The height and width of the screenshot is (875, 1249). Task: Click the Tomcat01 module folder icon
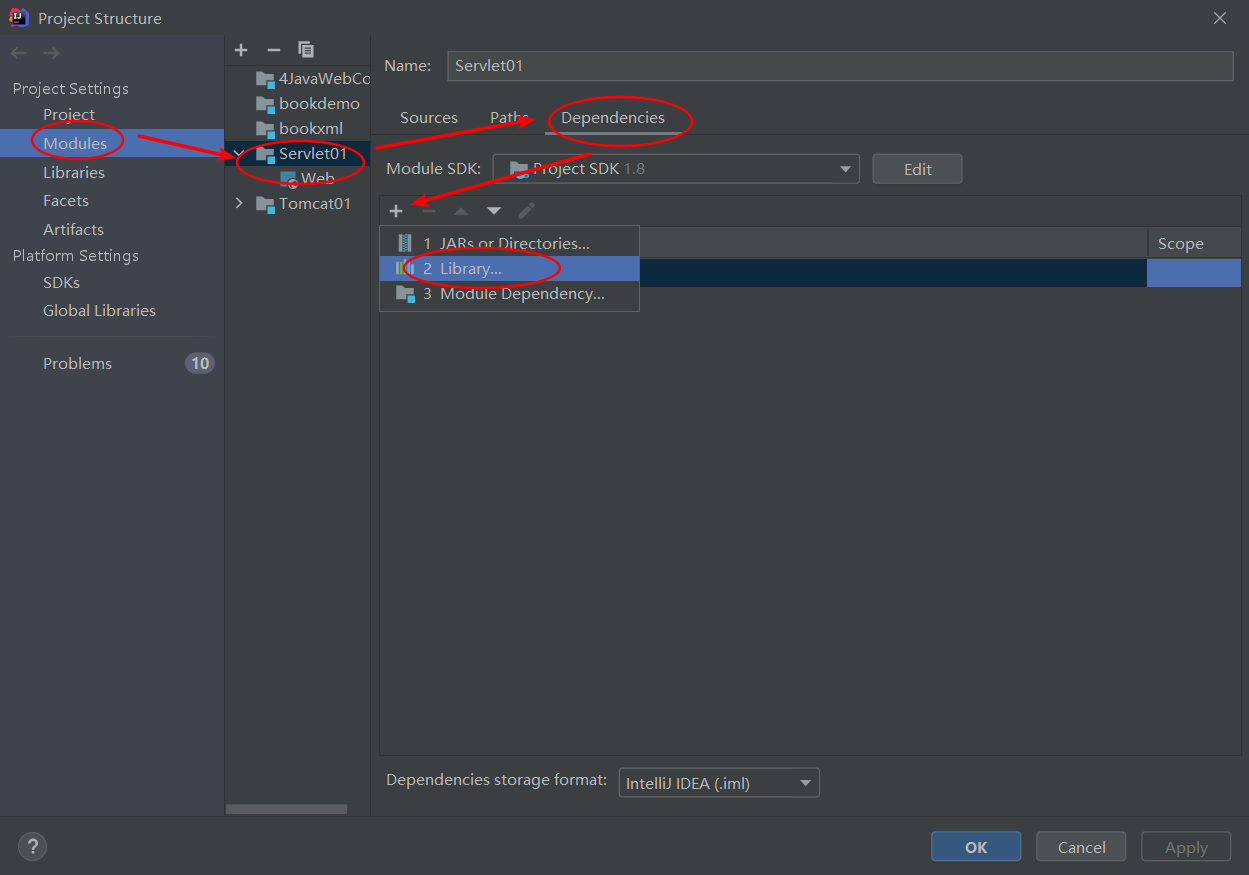(264, 204)
